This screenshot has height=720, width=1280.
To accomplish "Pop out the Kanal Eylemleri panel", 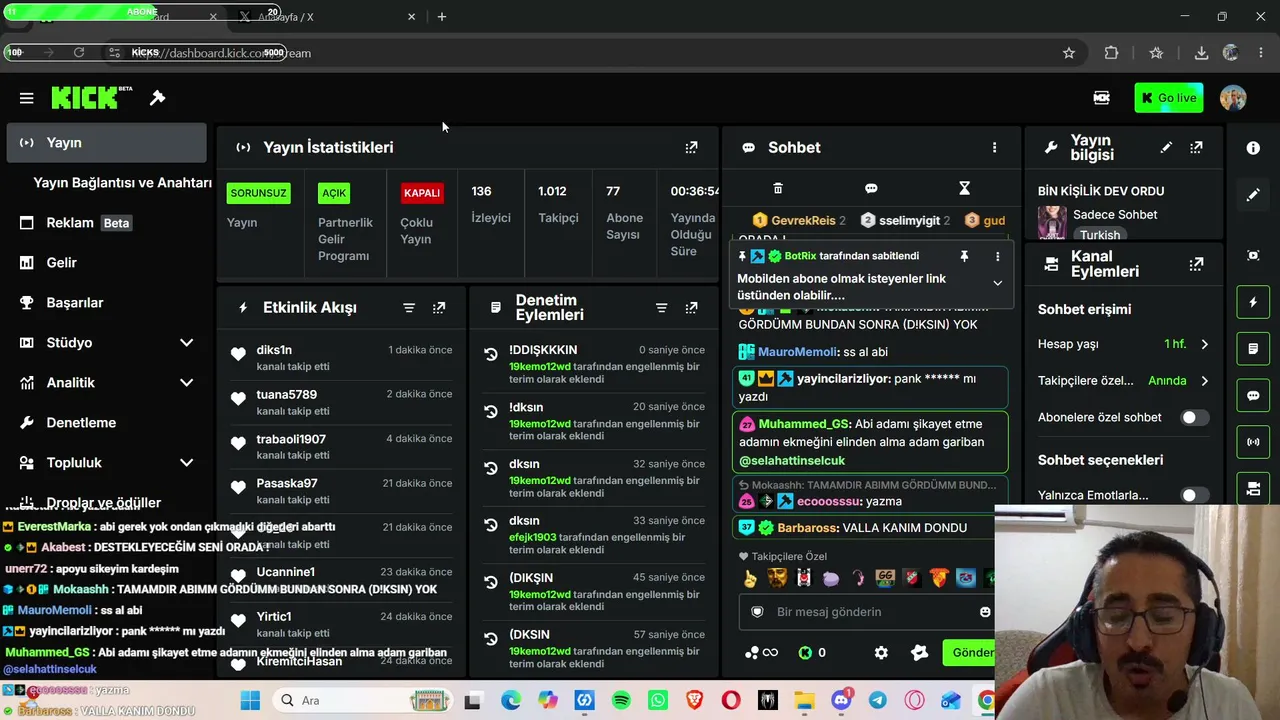I will [1196, 264].
